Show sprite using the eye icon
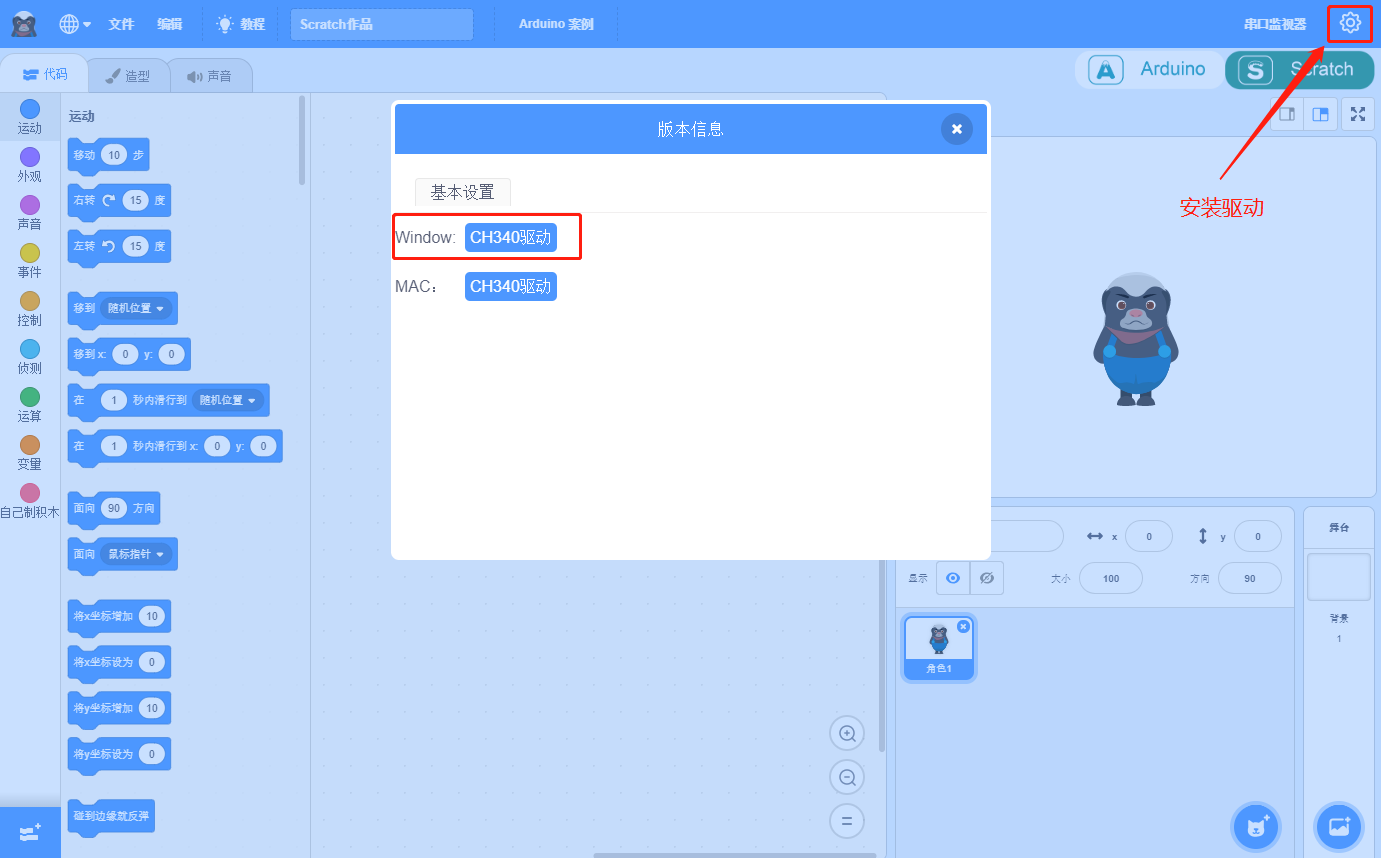This screenshot has width=1381, height=858. coord(953,578)
